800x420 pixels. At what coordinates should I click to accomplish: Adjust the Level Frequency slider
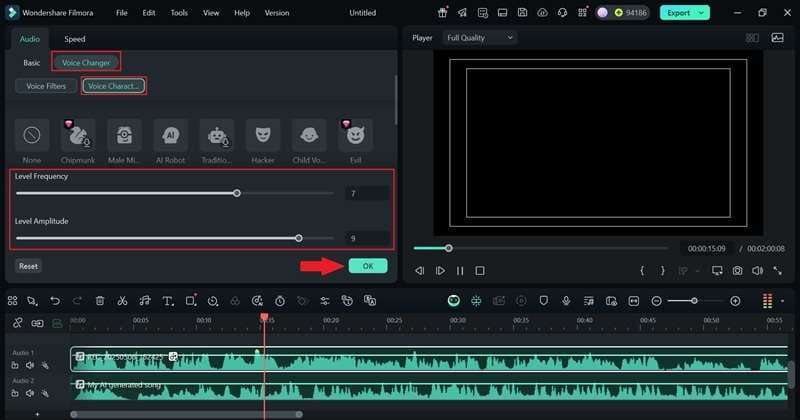(237, 193)
